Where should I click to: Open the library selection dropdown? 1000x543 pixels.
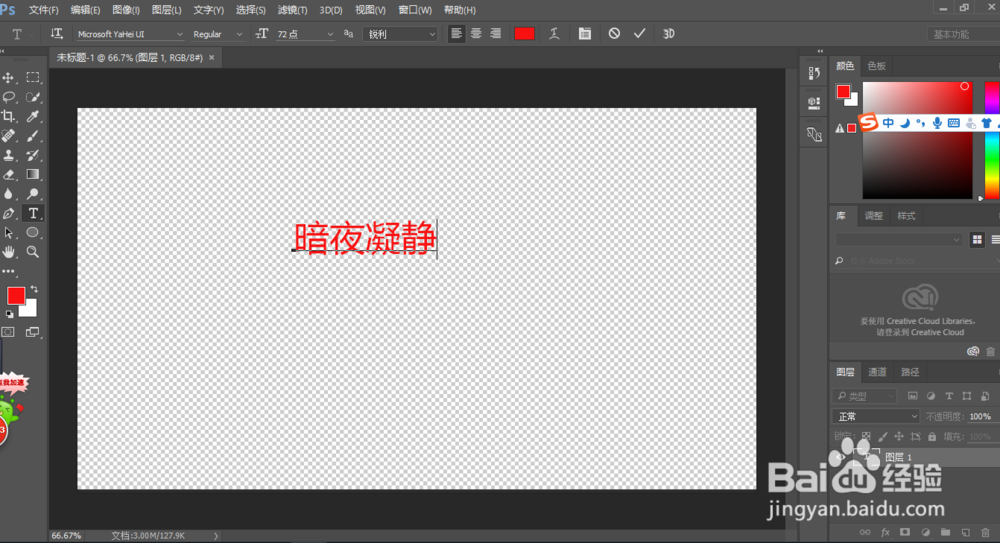[899, 240]
